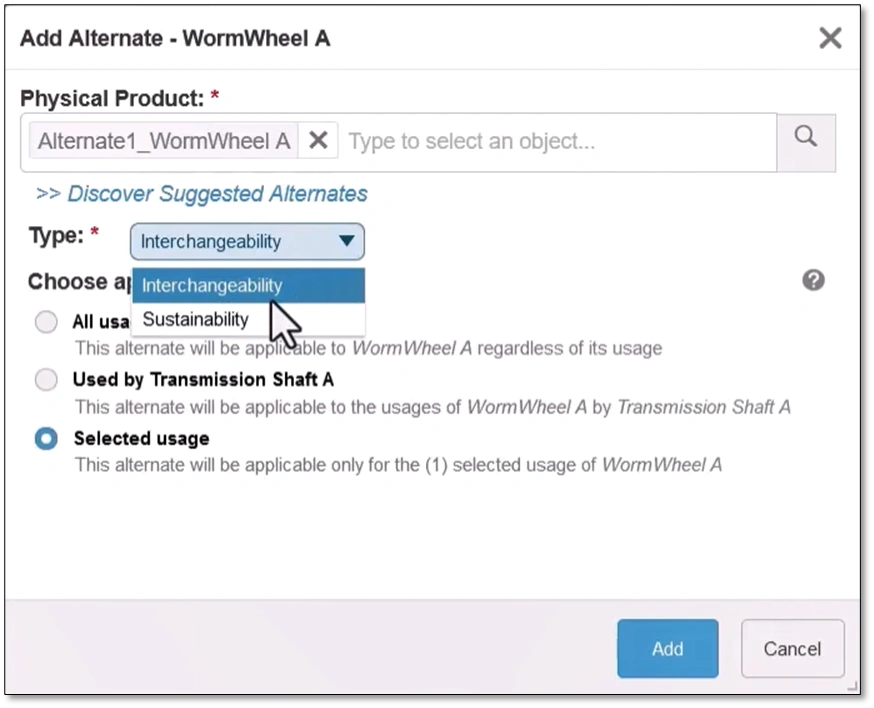Cancel adding the alternate
Viewport: 874px width, 708px height.
click(792, 648)
